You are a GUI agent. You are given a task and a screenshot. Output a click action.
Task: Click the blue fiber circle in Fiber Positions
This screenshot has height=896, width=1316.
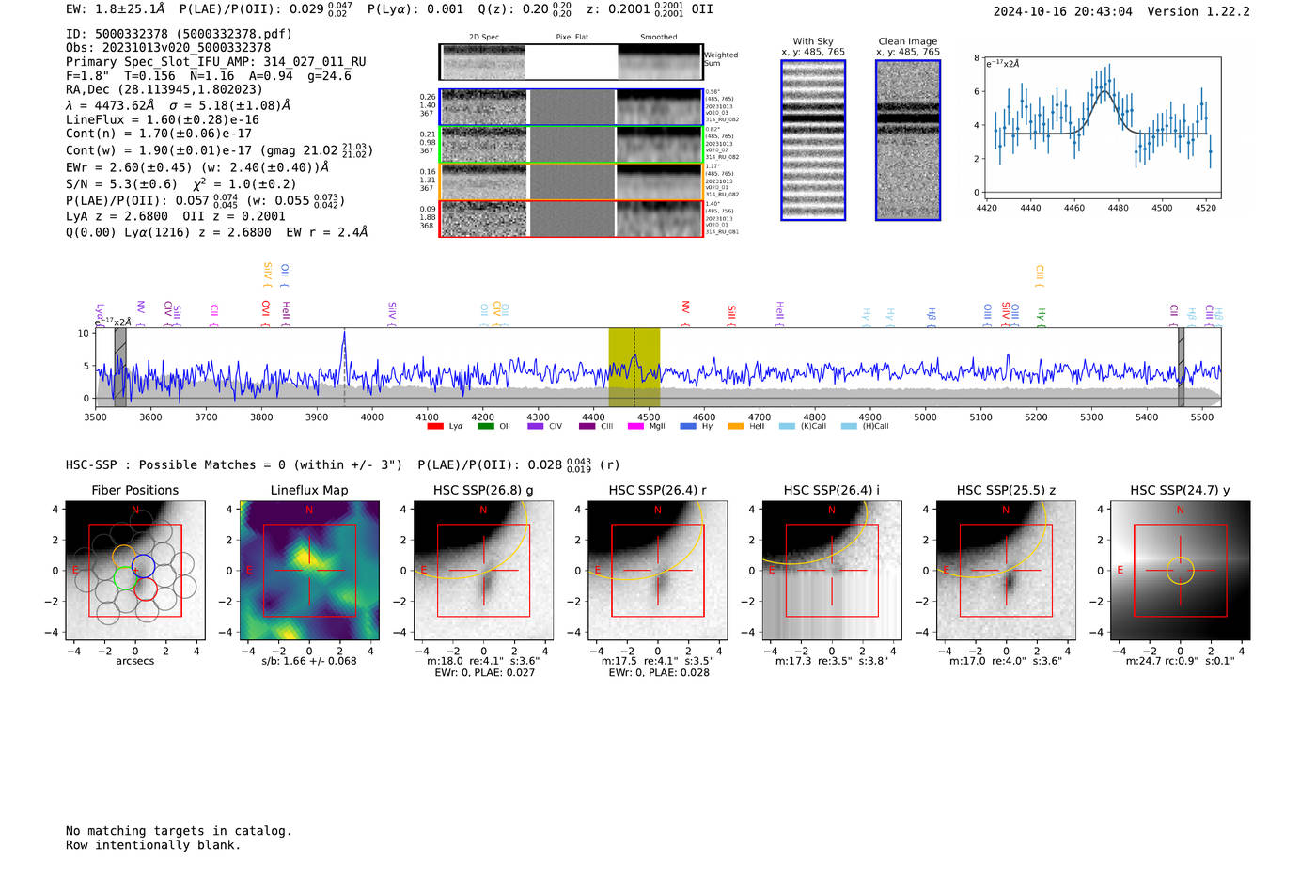click(x=143, y=566)
